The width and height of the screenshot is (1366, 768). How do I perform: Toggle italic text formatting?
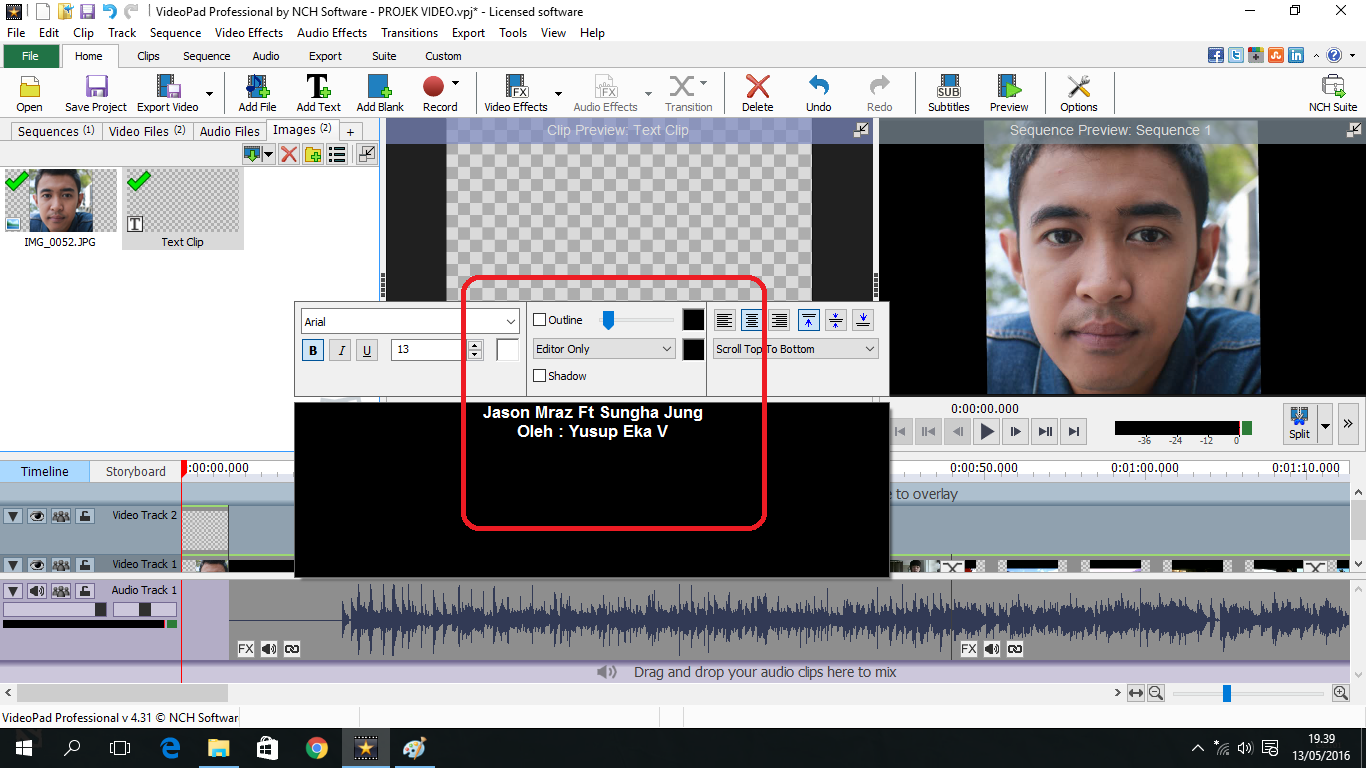tap(340, 350)
